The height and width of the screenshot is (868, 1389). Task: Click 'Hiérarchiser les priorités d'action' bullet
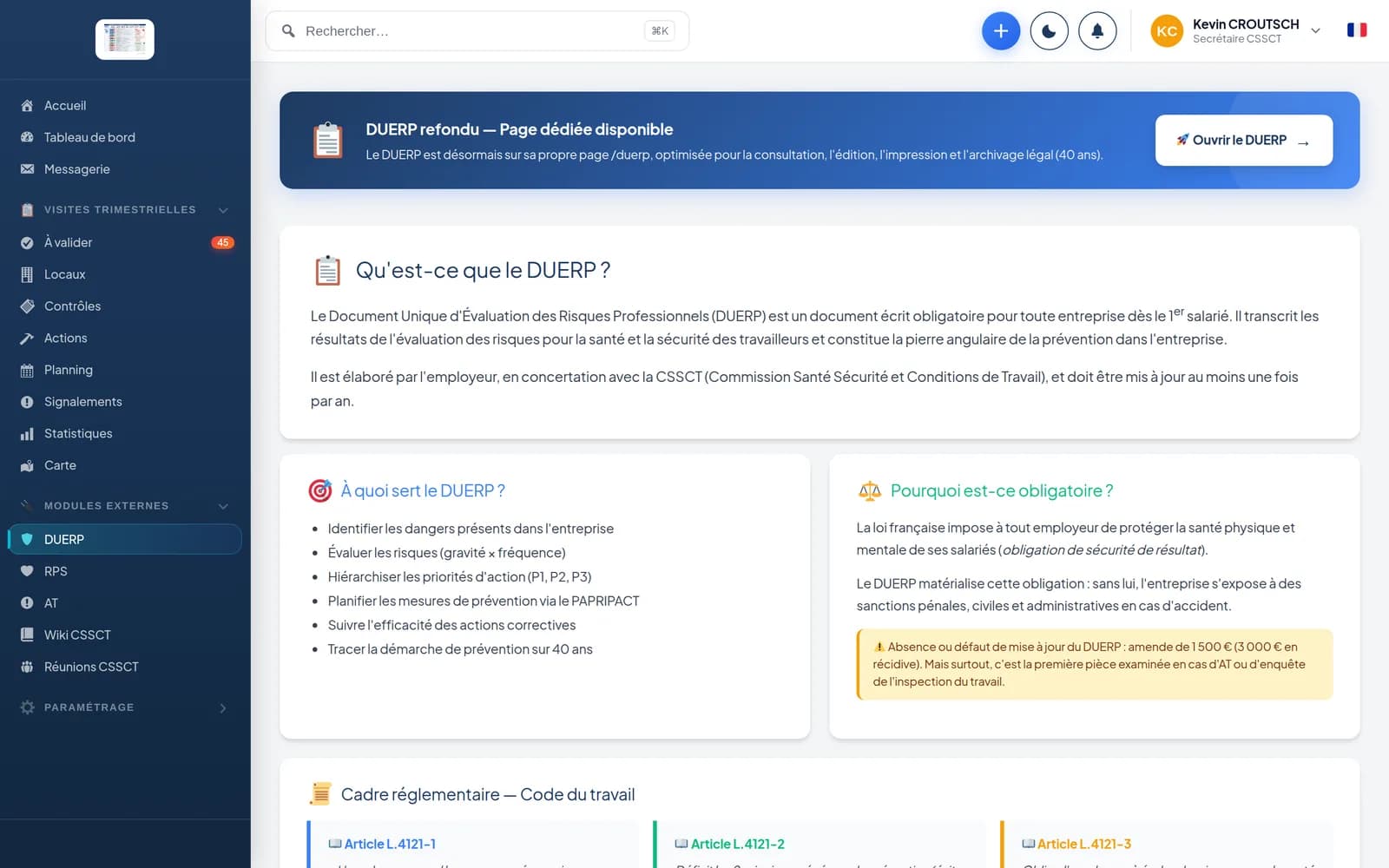459,577
